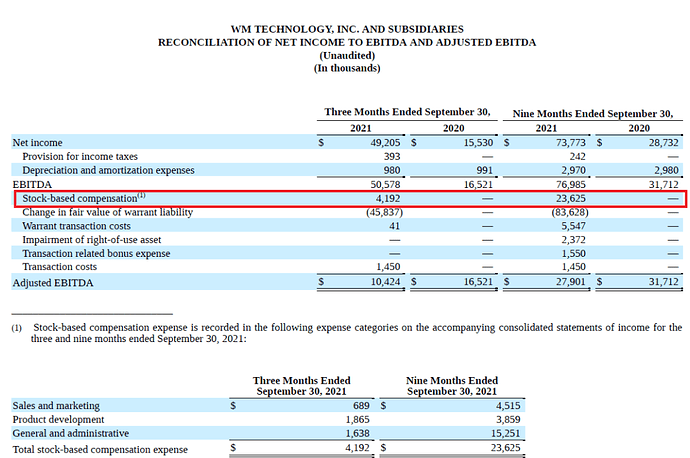Select the warrant transaction costs value 41

pyautogui.click(x=395, y=226)
